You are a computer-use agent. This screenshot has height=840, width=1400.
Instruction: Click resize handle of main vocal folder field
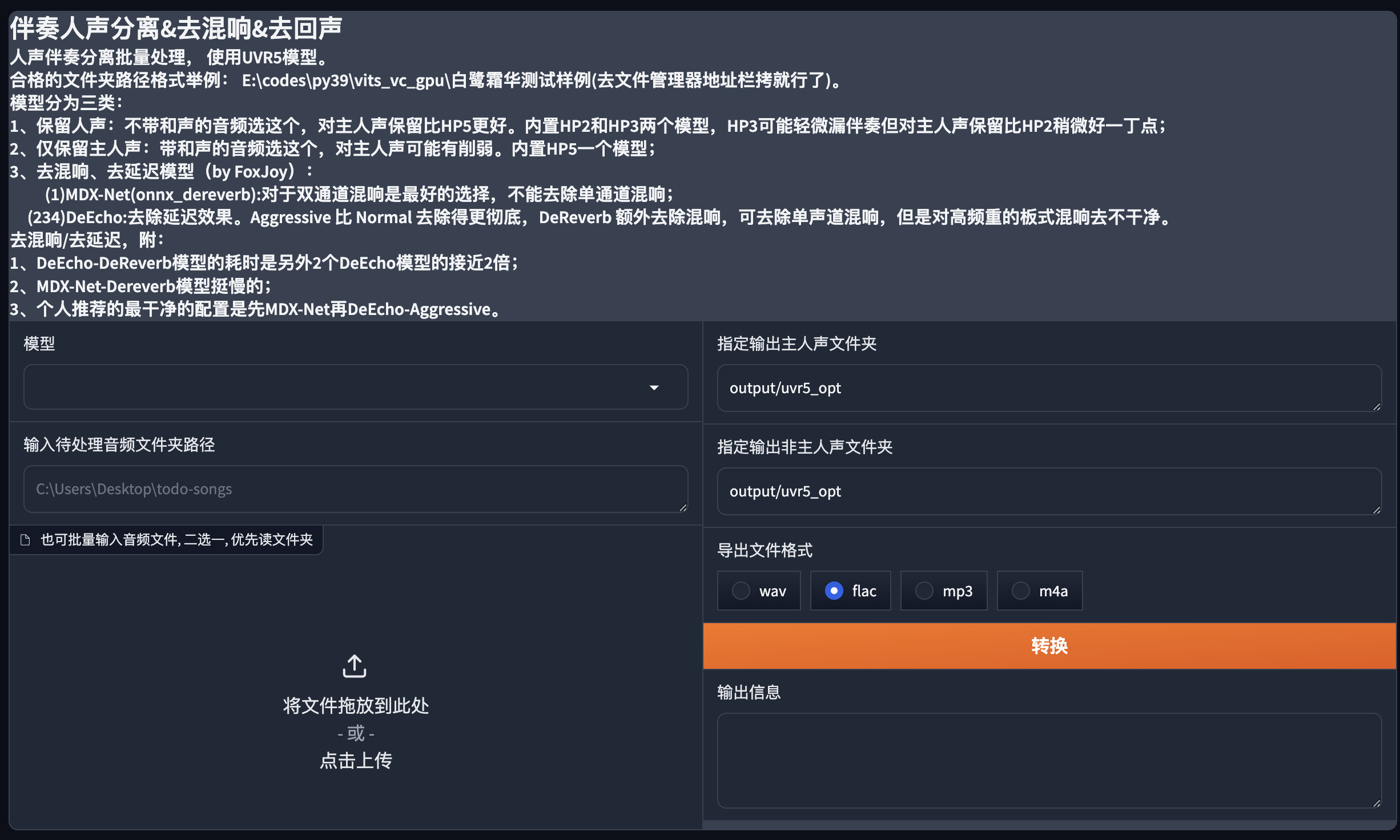coord(1377,407)
